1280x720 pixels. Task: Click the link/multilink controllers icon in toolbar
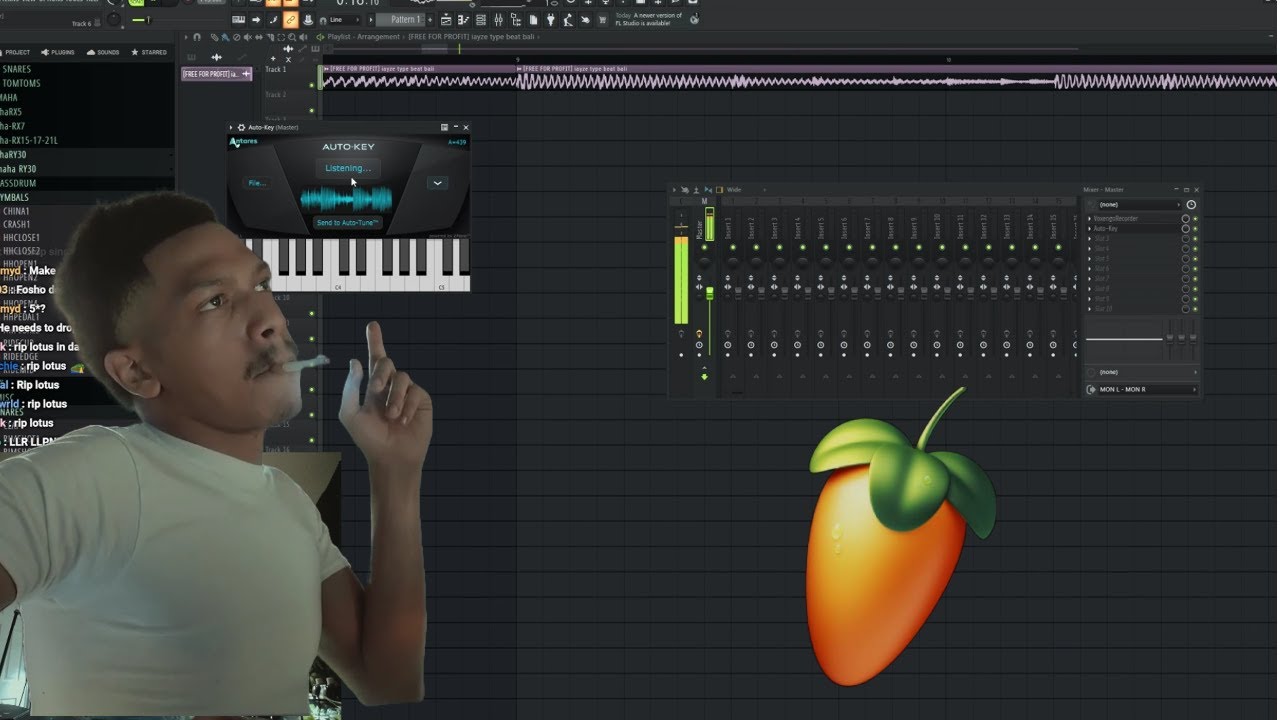tap(291, 20)
